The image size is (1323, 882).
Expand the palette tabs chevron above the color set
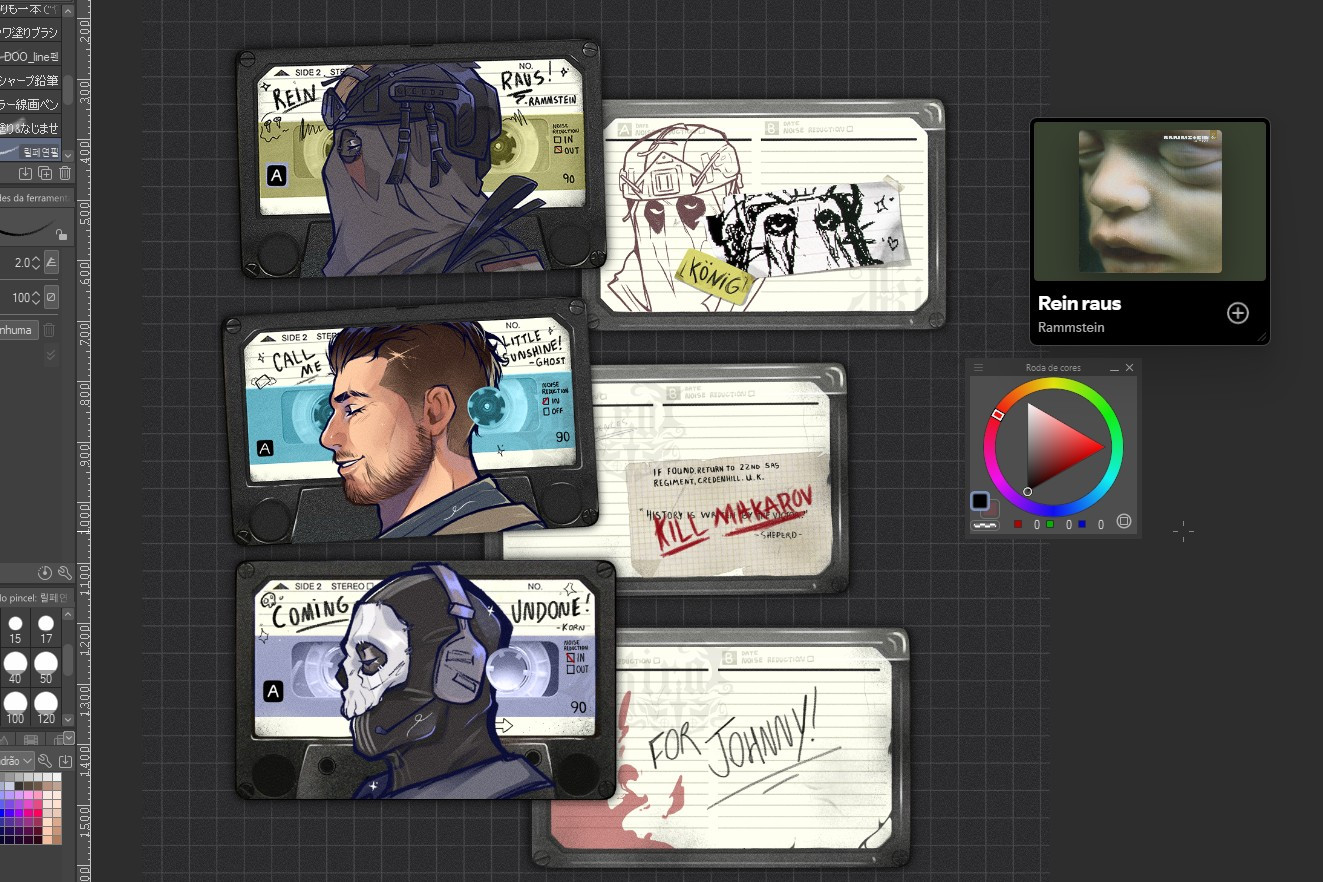[x=68, y=738]
